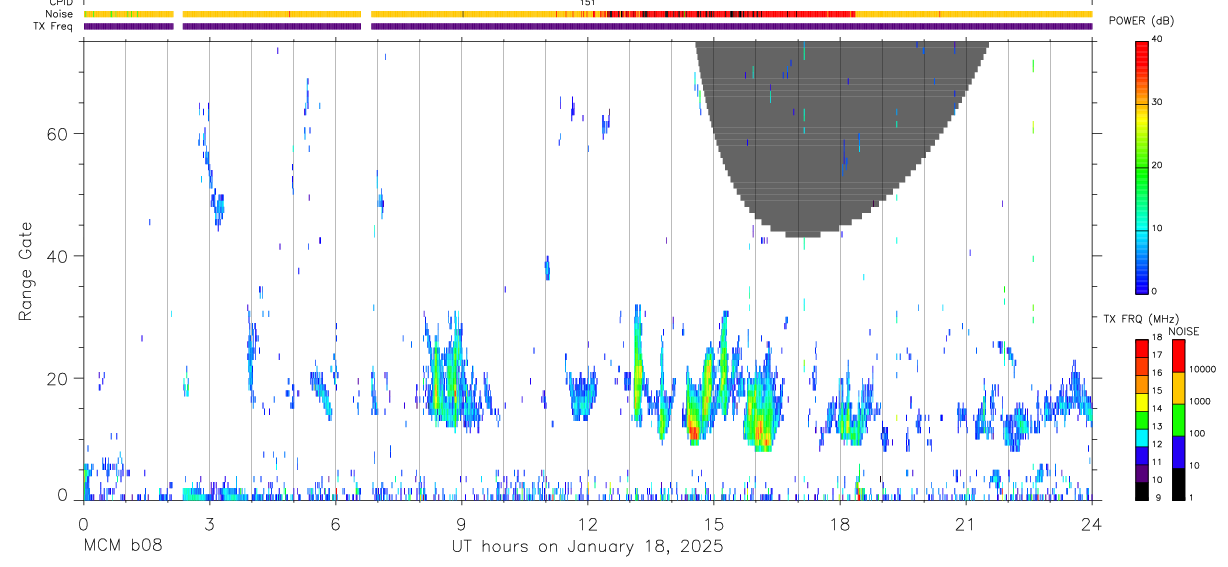This screenshot has width=1228, height=567.
Task: Click the 10000 label on NOISE legend
Action: pyautogui.click(x=1205, y=369)
